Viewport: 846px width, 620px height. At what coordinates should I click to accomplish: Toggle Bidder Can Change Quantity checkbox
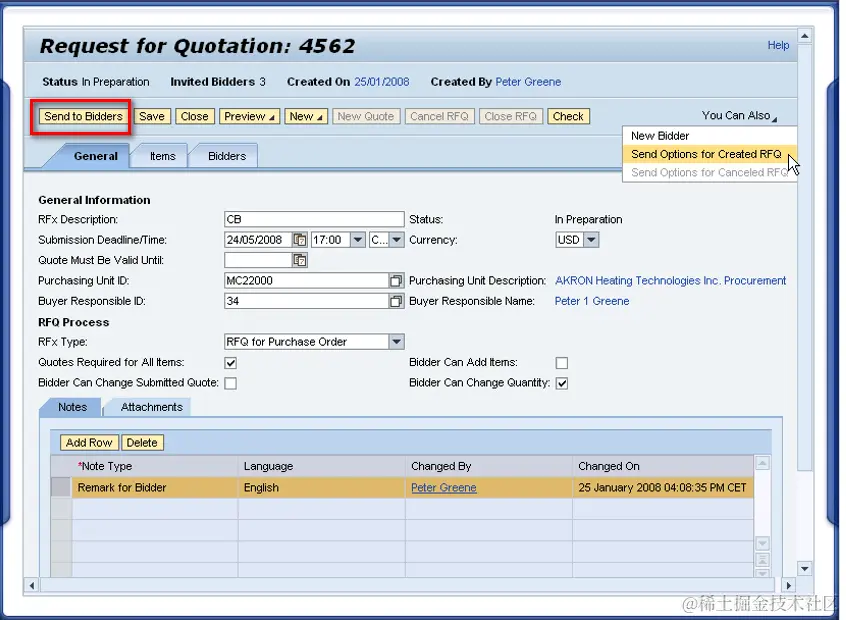point(562,383)
